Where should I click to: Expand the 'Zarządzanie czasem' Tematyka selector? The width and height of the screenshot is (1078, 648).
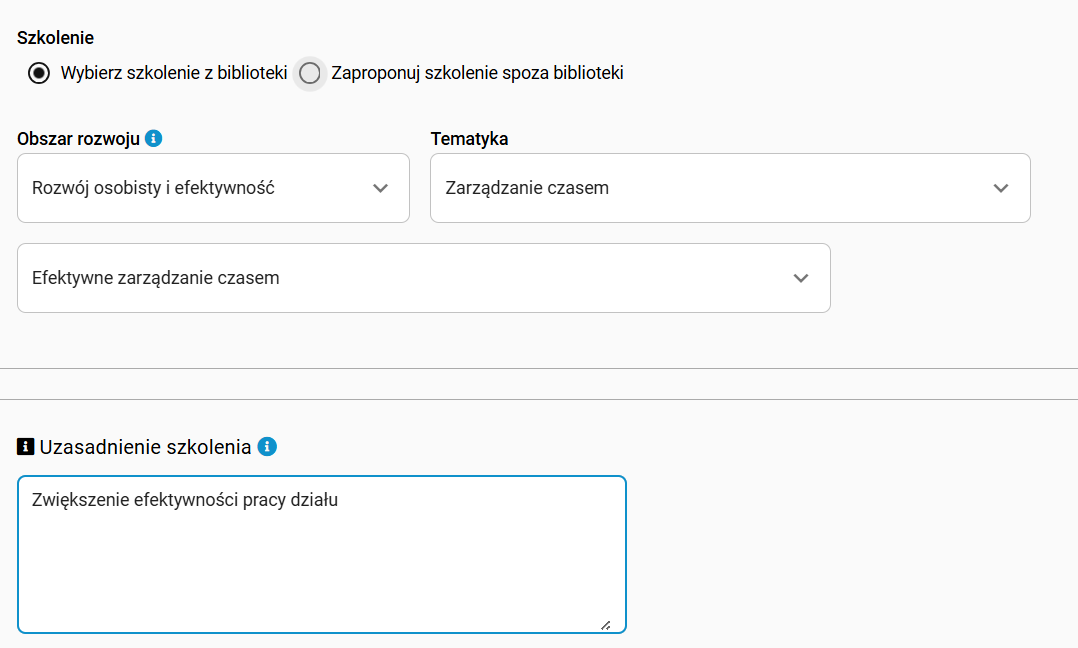[x=730, y=188]
